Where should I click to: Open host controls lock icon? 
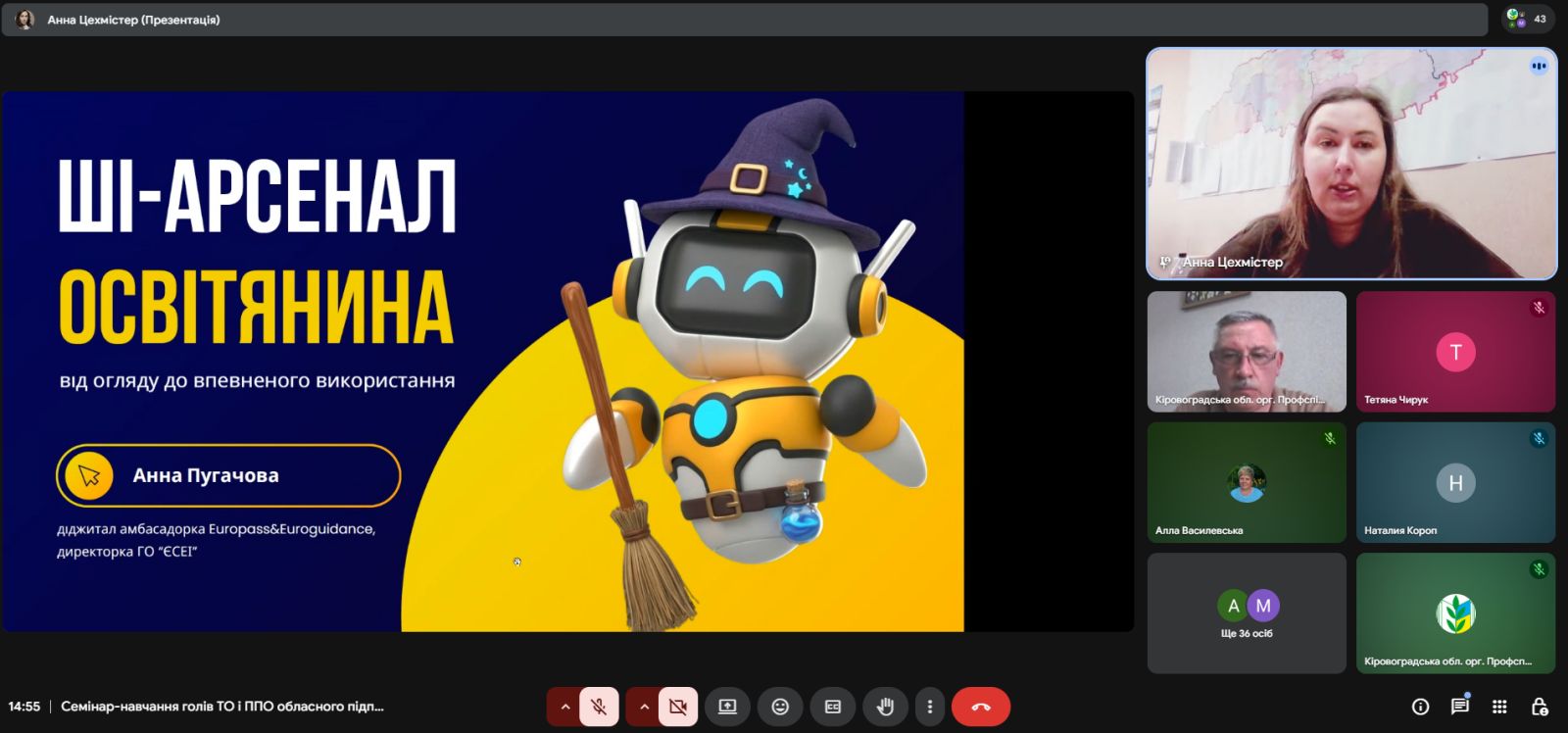pos(1539,707)
